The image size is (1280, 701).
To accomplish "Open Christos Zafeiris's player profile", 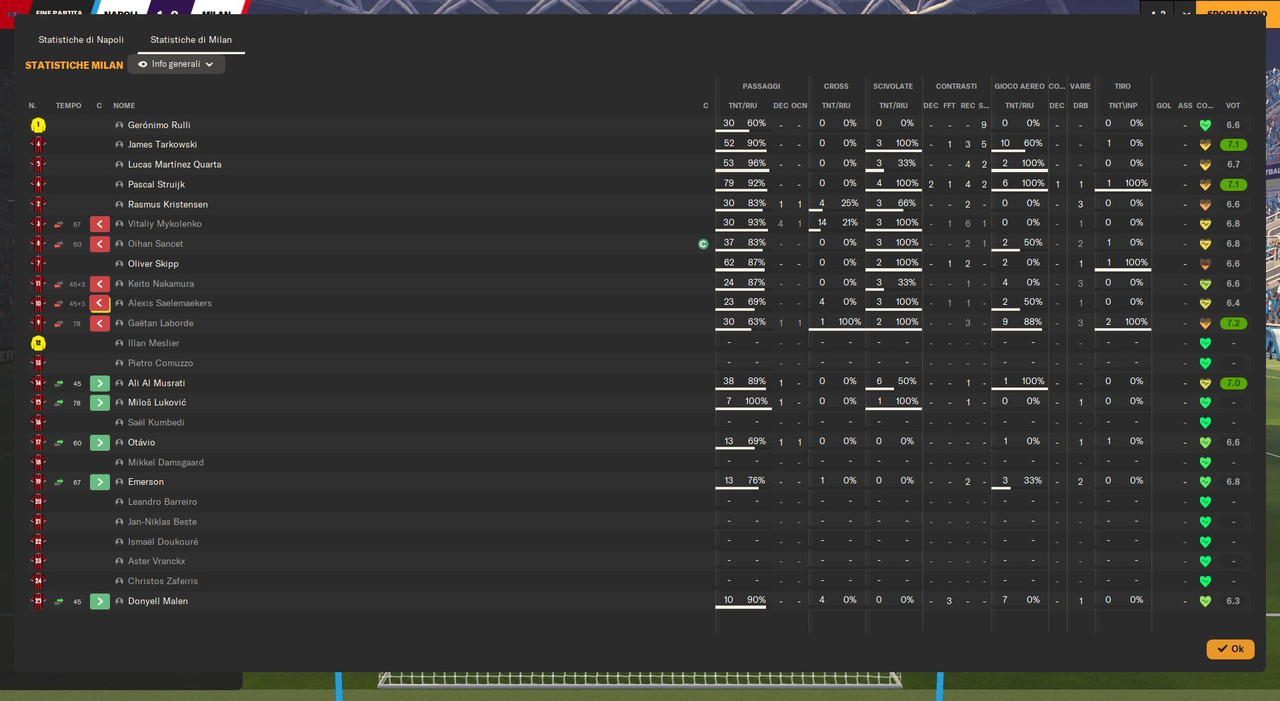I will click(x=163, y=581).
